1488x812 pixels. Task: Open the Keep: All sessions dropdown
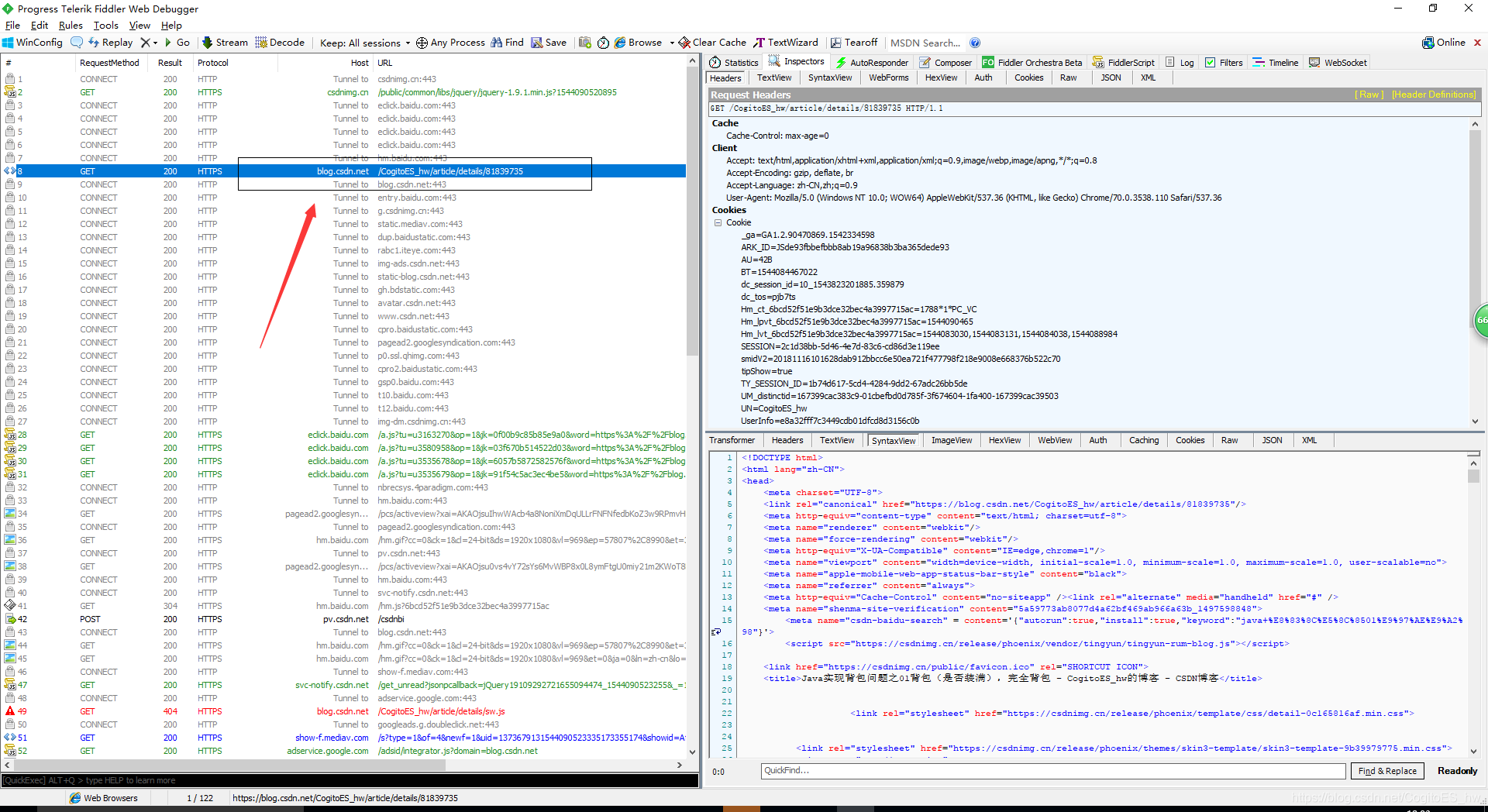point(365,43)
